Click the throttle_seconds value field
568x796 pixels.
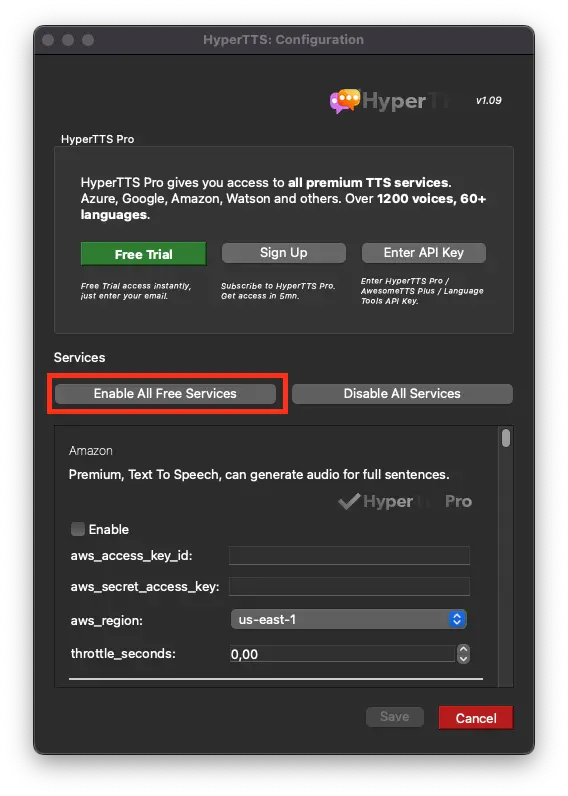[x=342, y=654]
